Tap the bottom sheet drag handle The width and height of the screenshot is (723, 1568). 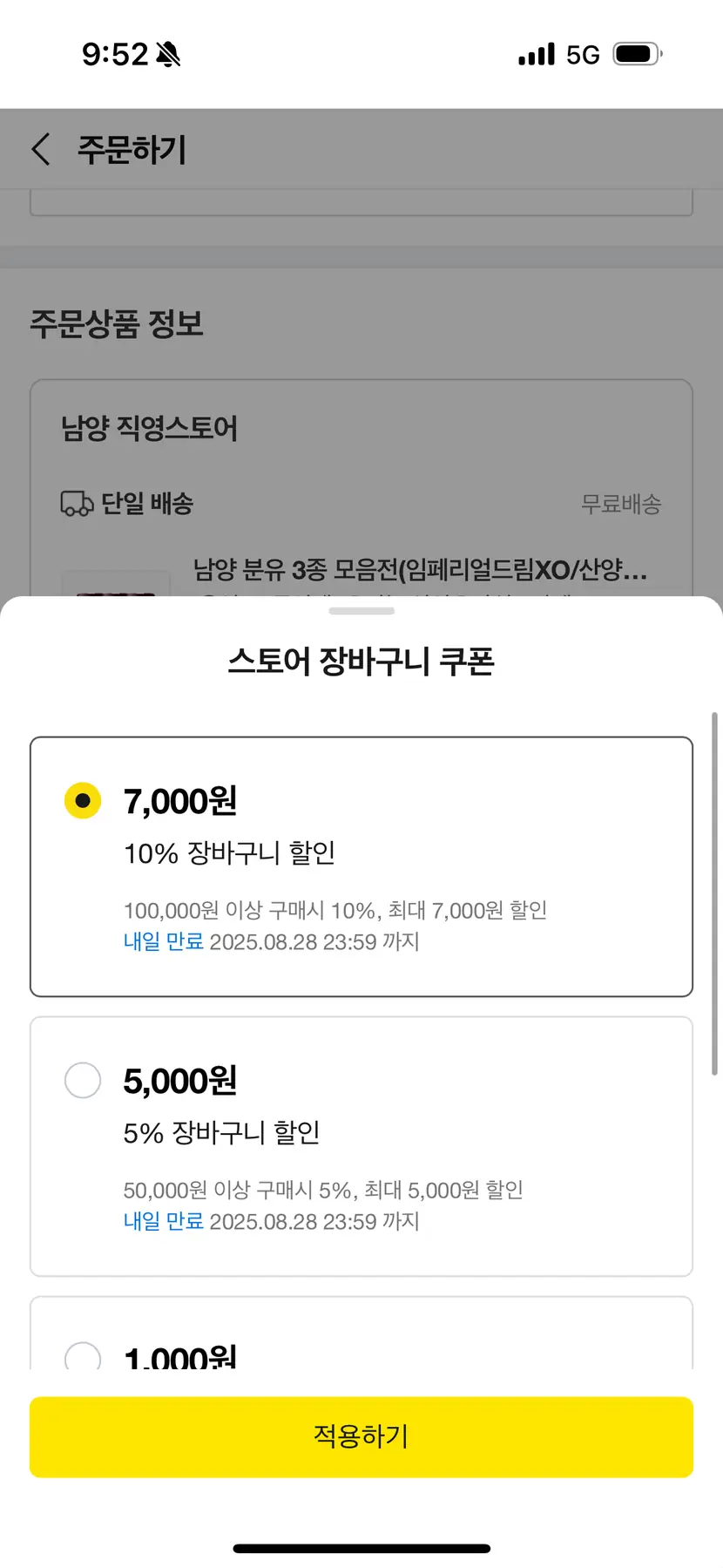(x=361, y=611)
